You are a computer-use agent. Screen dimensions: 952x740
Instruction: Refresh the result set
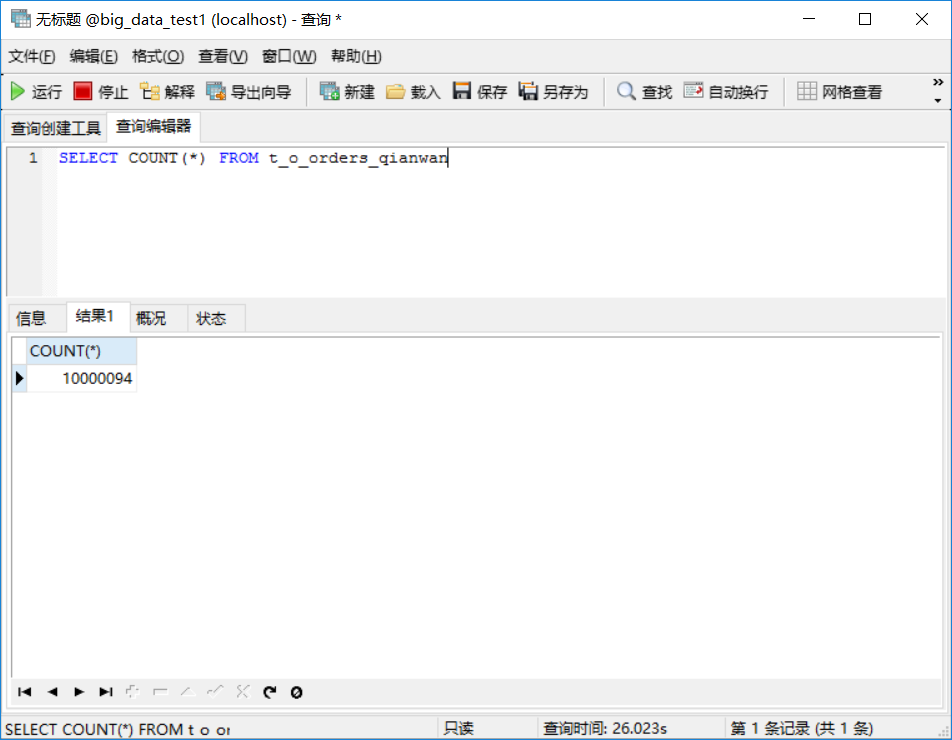click(x=268, y=691)
